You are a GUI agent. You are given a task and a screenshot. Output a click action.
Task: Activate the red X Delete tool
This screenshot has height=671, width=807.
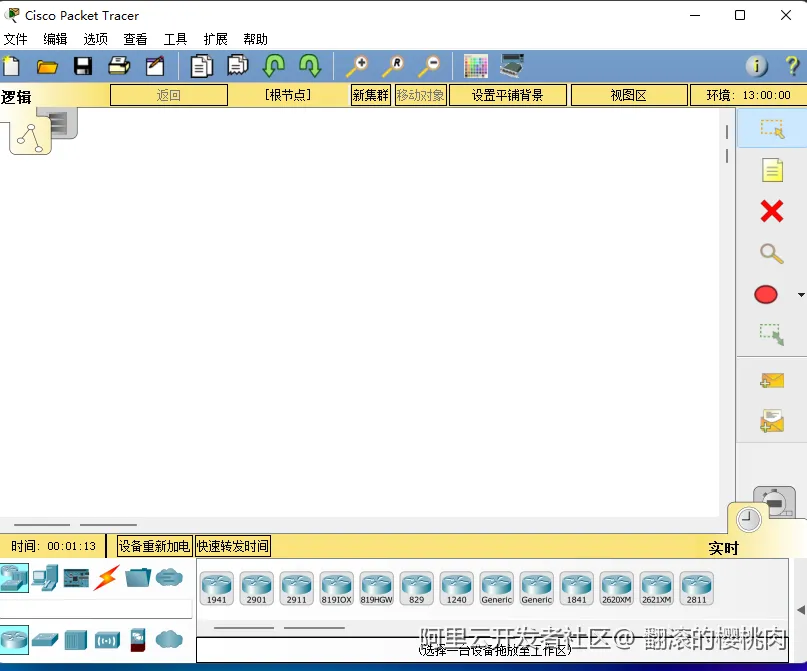coord(772,211)
